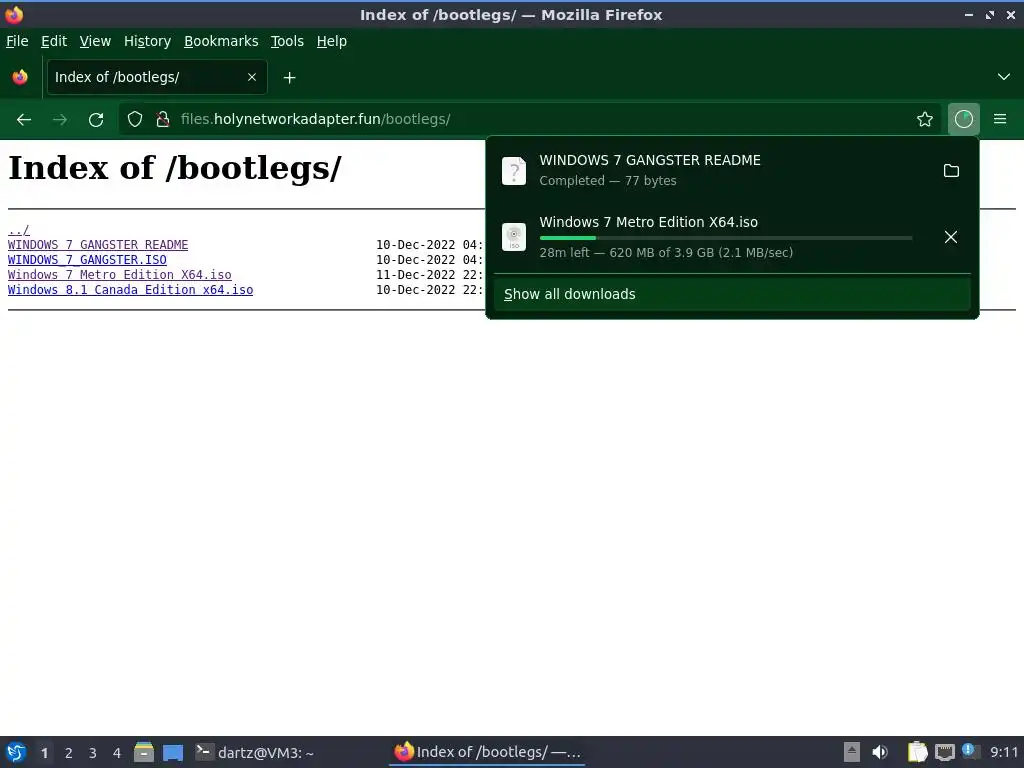The height and width of the screenshot is (768, 1024).
Task: Open update notifier tray icon
Action: click(970, 751)
